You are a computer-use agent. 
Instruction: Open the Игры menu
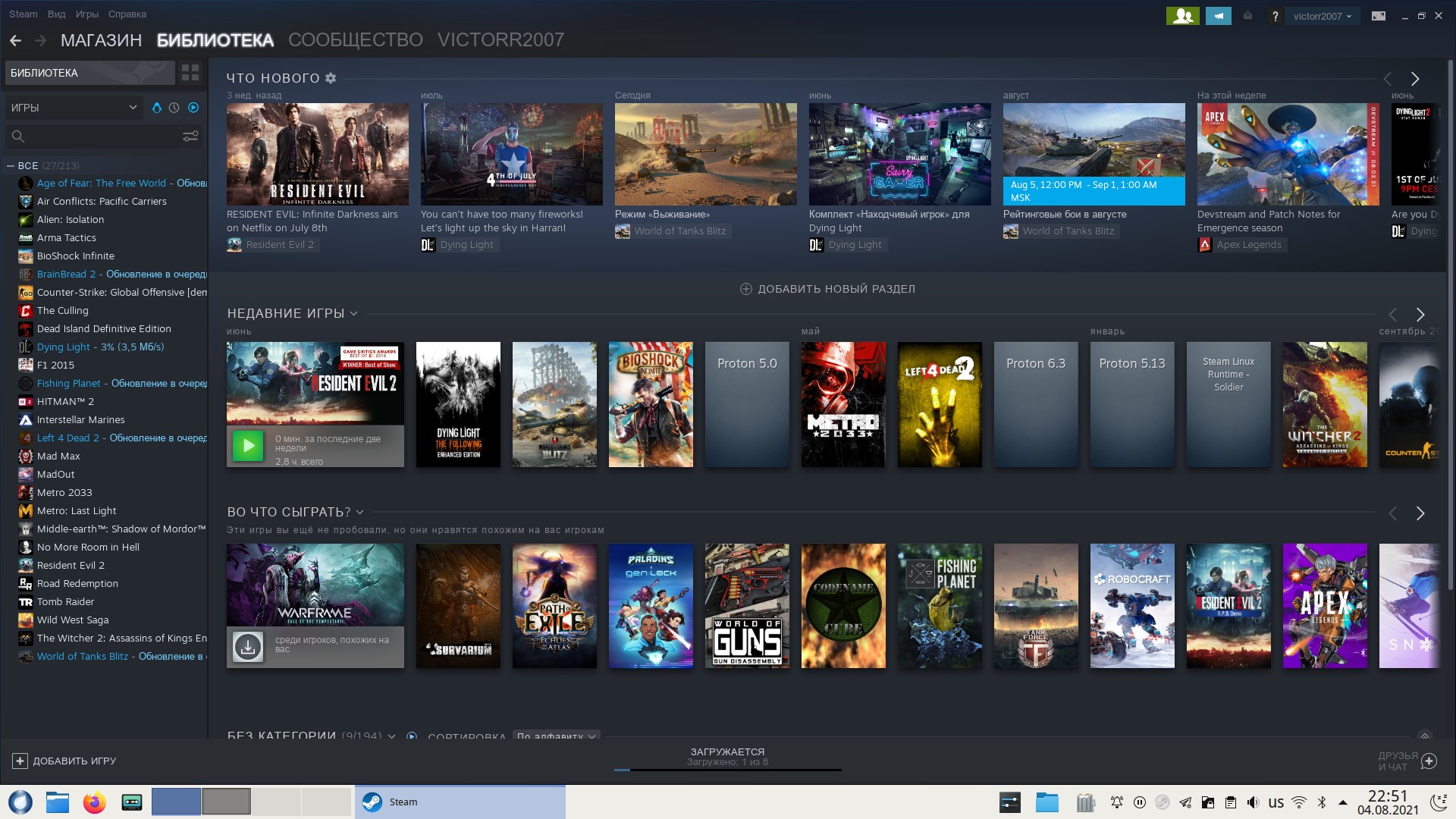pyautogui.click(x=87, y=14)
